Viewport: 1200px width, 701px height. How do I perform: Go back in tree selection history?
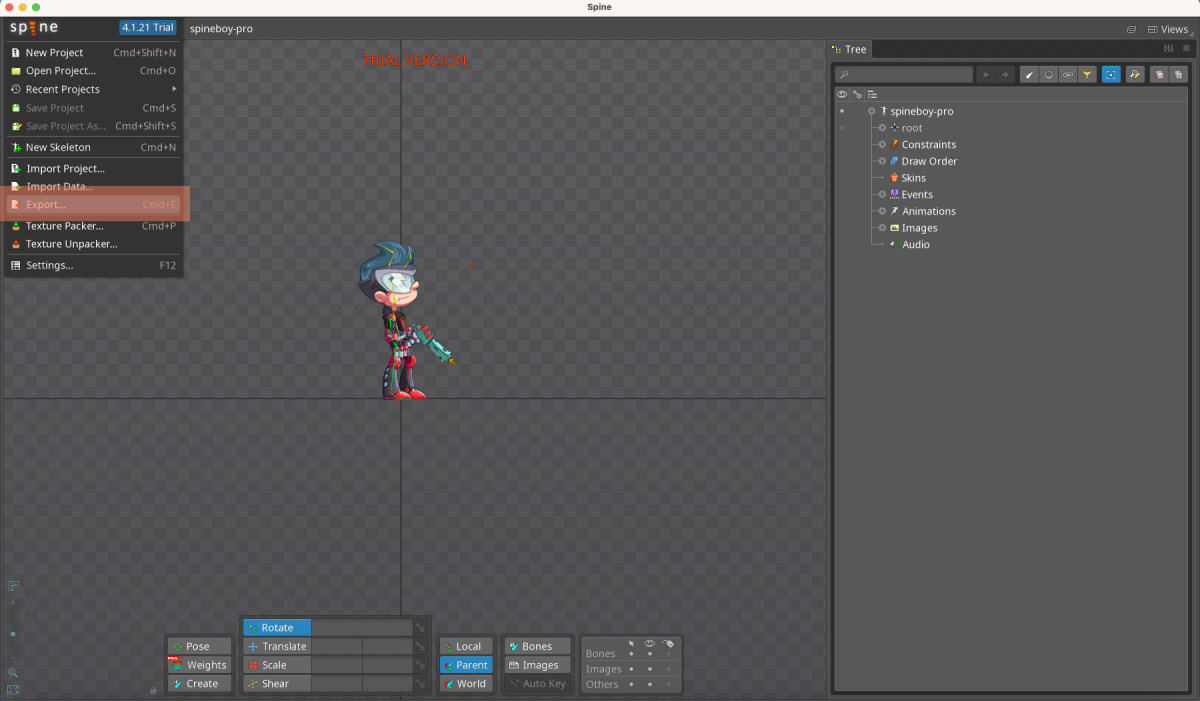[x=986, y=74]
